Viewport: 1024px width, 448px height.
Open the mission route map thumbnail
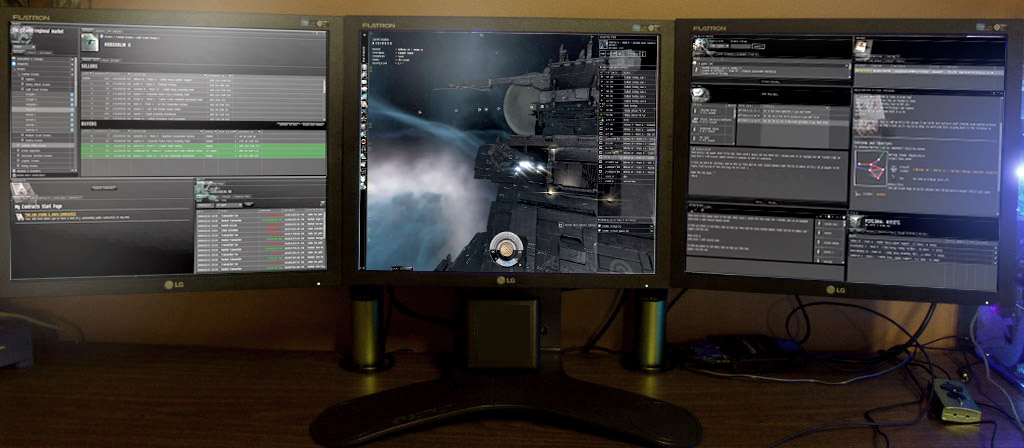pyautogui.click(x=871, y=168)
